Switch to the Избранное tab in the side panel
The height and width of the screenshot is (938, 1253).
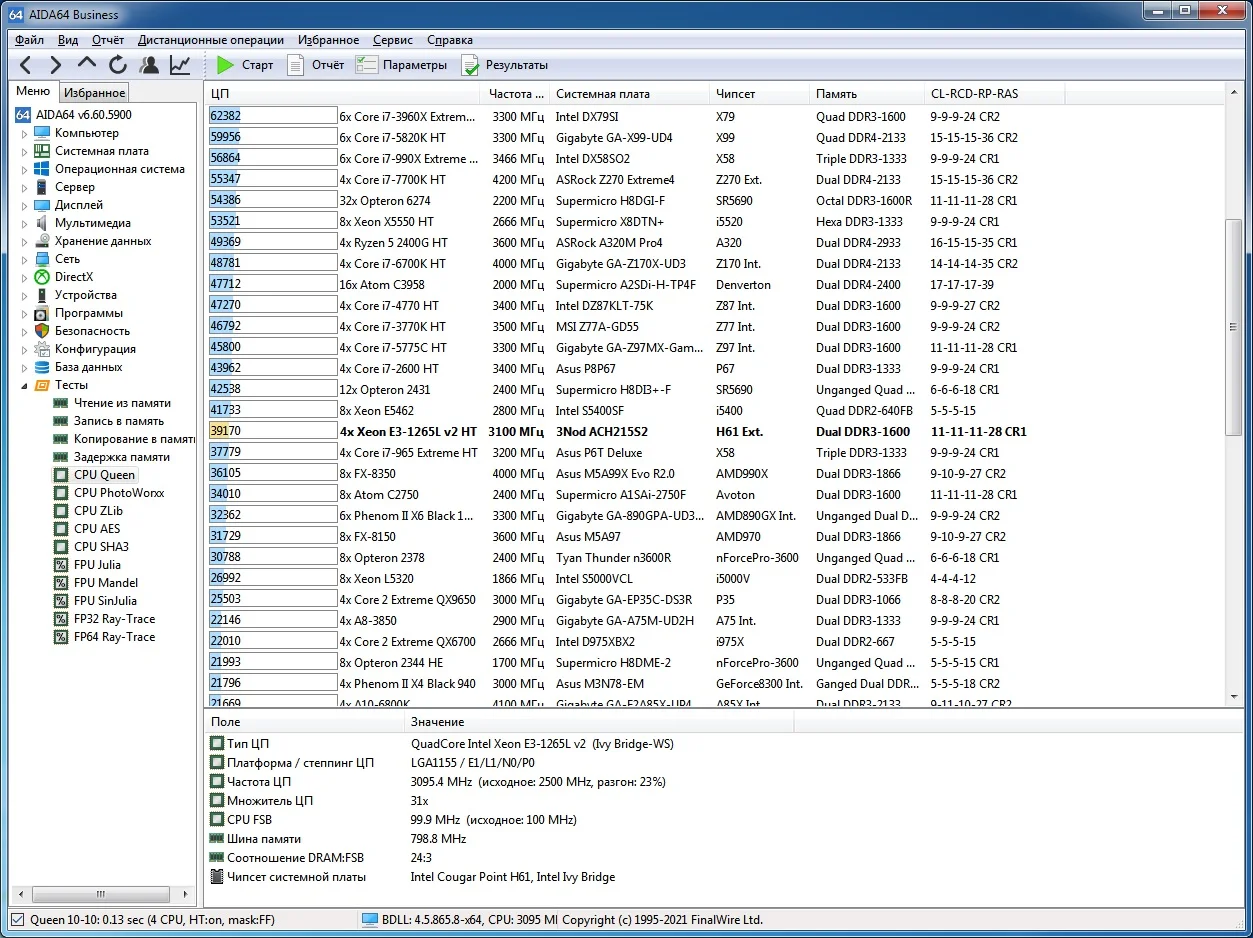click(x=94, y=93)
